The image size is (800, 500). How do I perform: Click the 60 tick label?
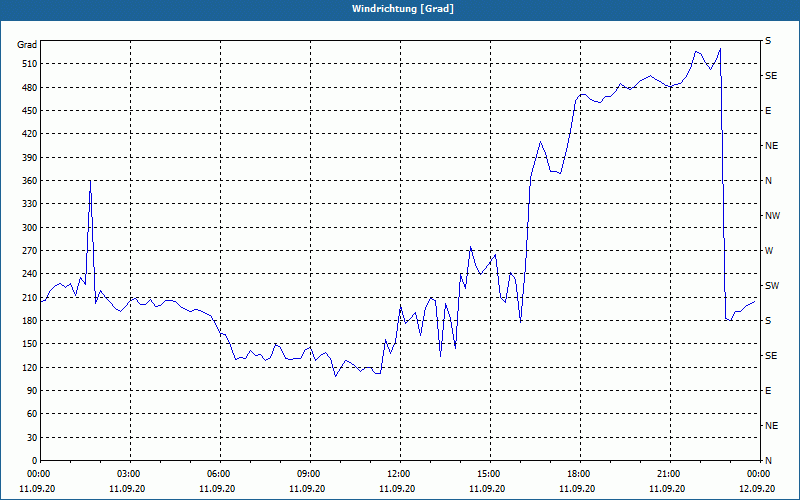point(32,414)
